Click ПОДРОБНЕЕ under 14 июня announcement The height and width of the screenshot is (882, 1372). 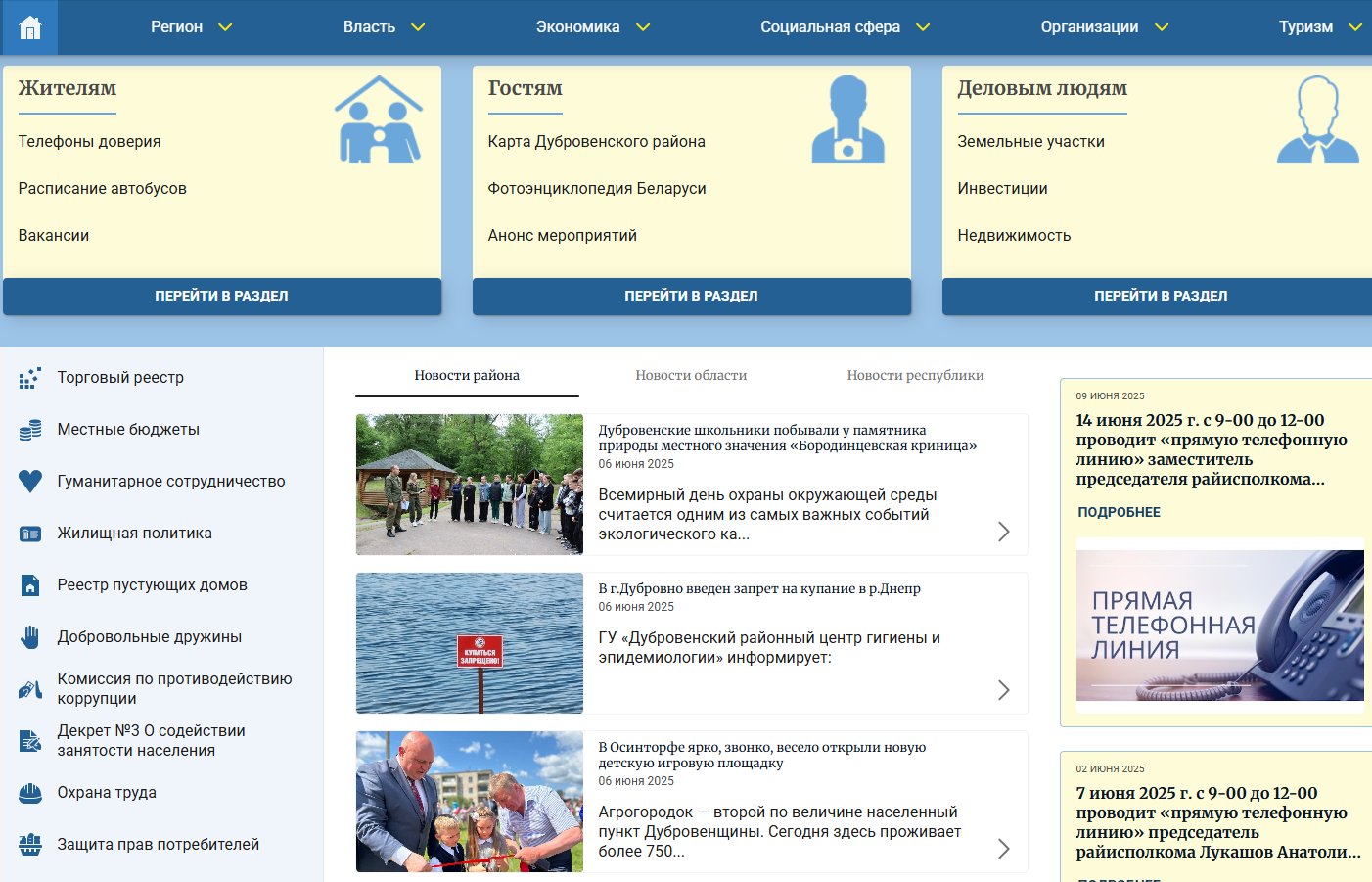point(1119,513)
